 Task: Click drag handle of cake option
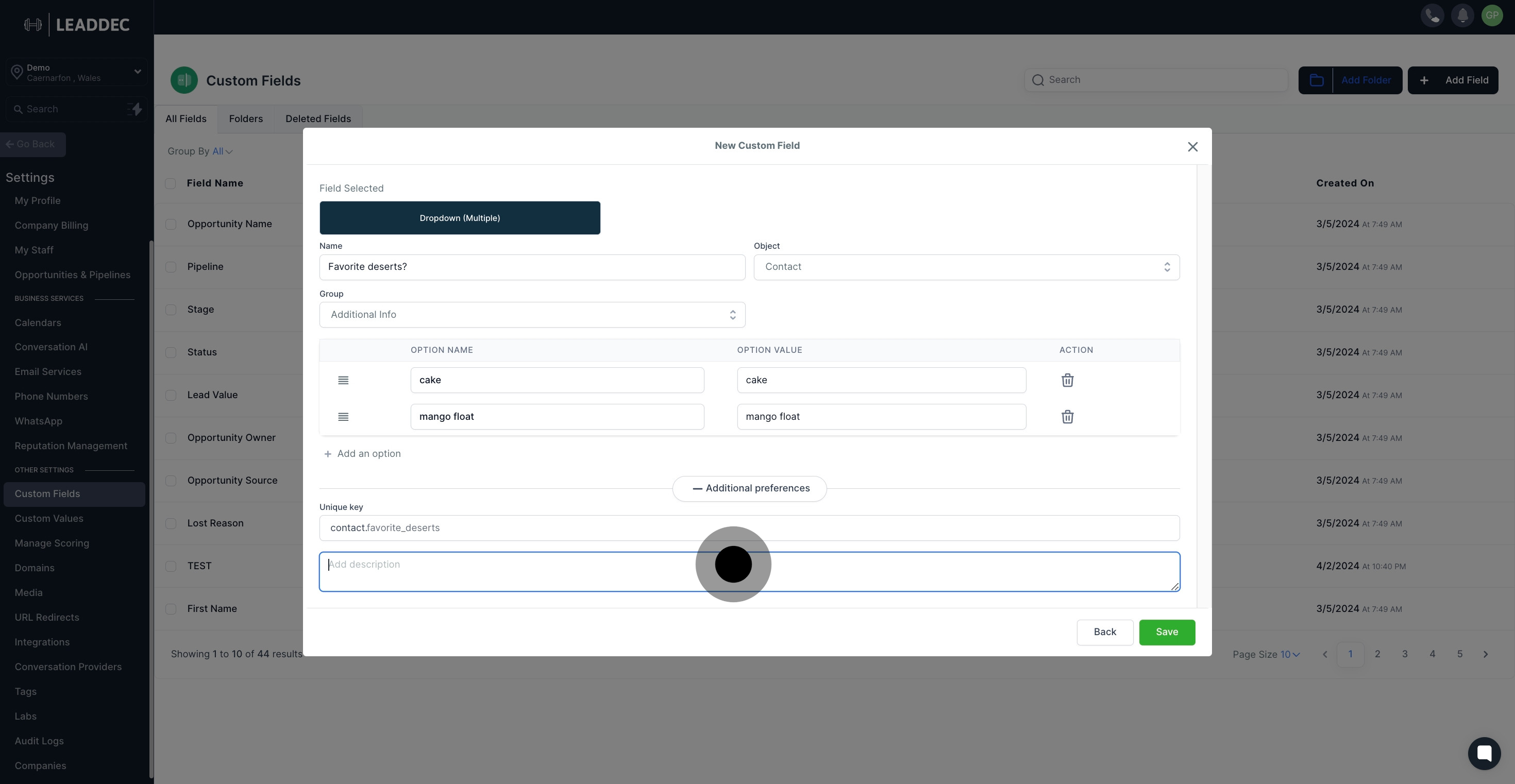[x=343, y=380]
